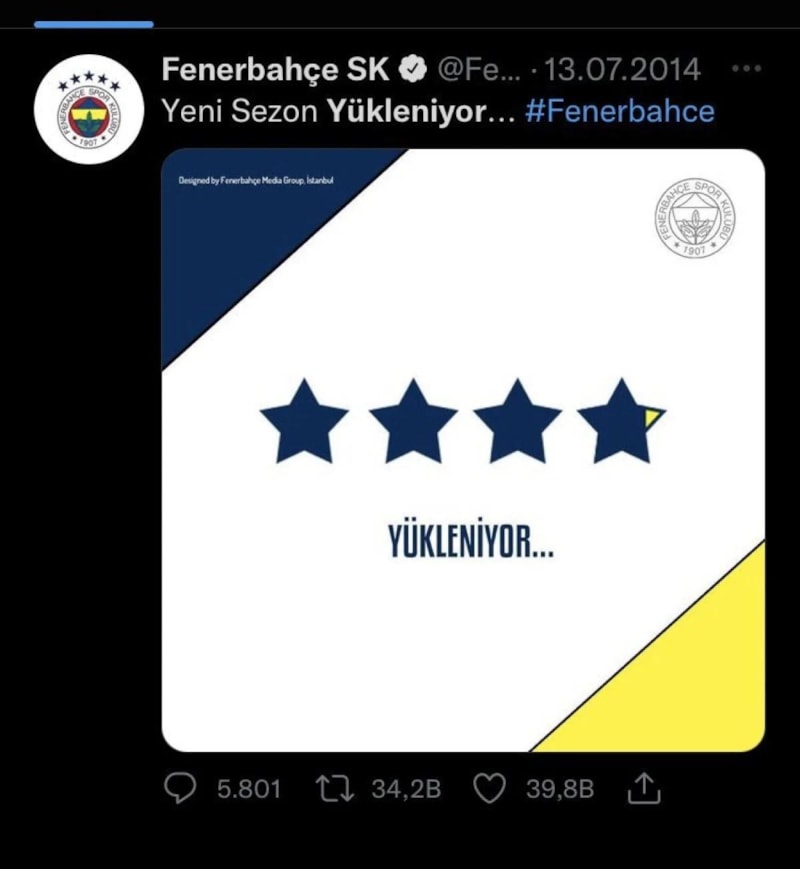Click the YÜKLENİYOR... caption in image

(x=471, y=541)
